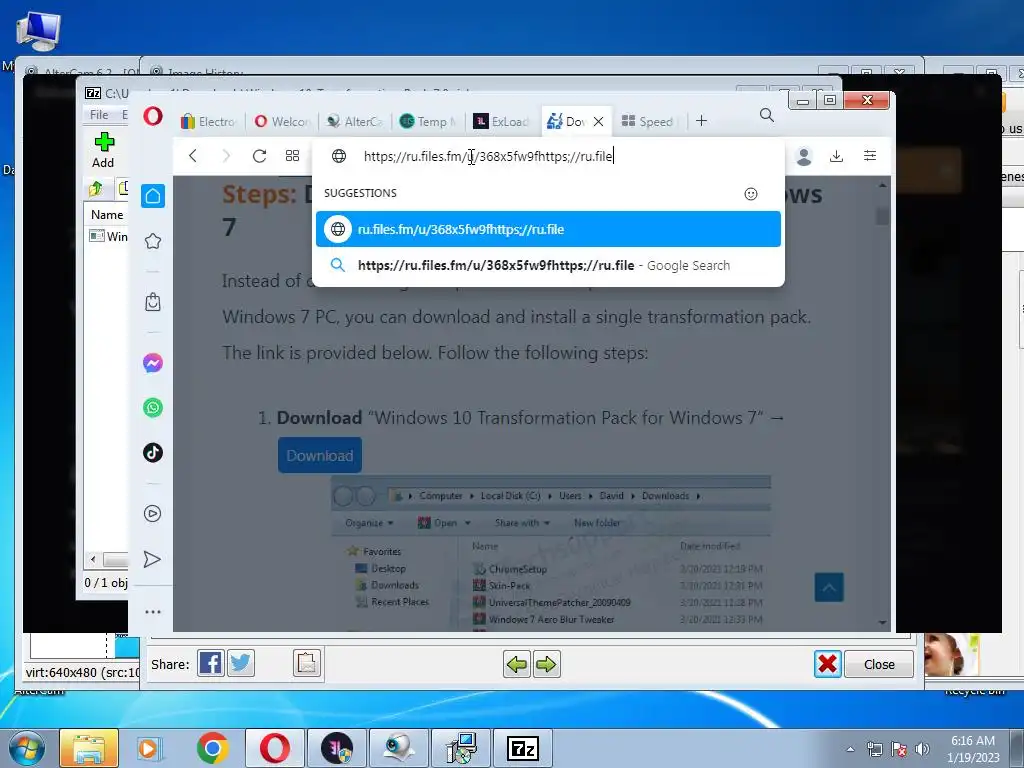Open the sidebar player icon

(153, 514)
